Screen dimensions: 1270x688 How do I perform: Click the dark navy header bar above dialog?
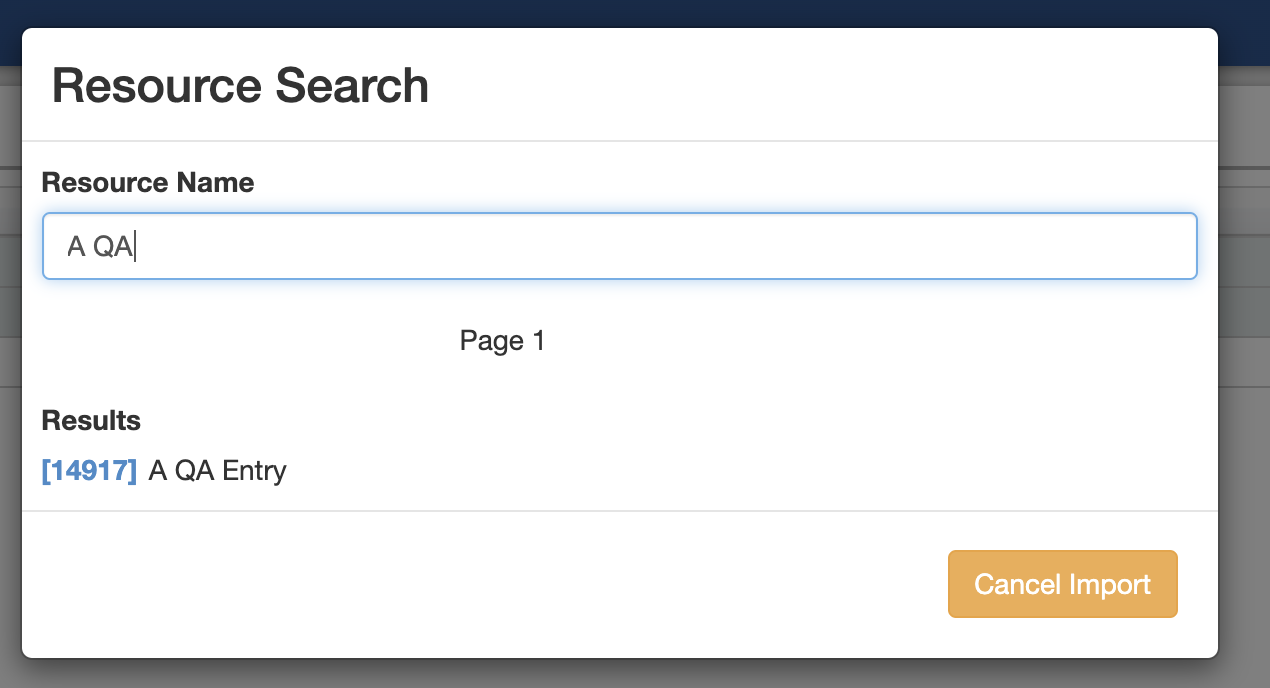[635, 13]
